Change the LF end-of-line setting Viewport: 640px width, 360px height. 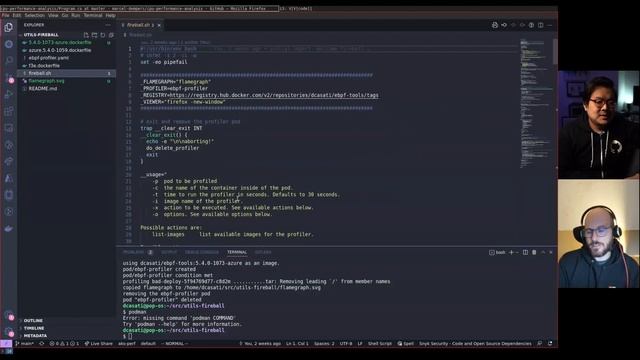click(360, 344)
